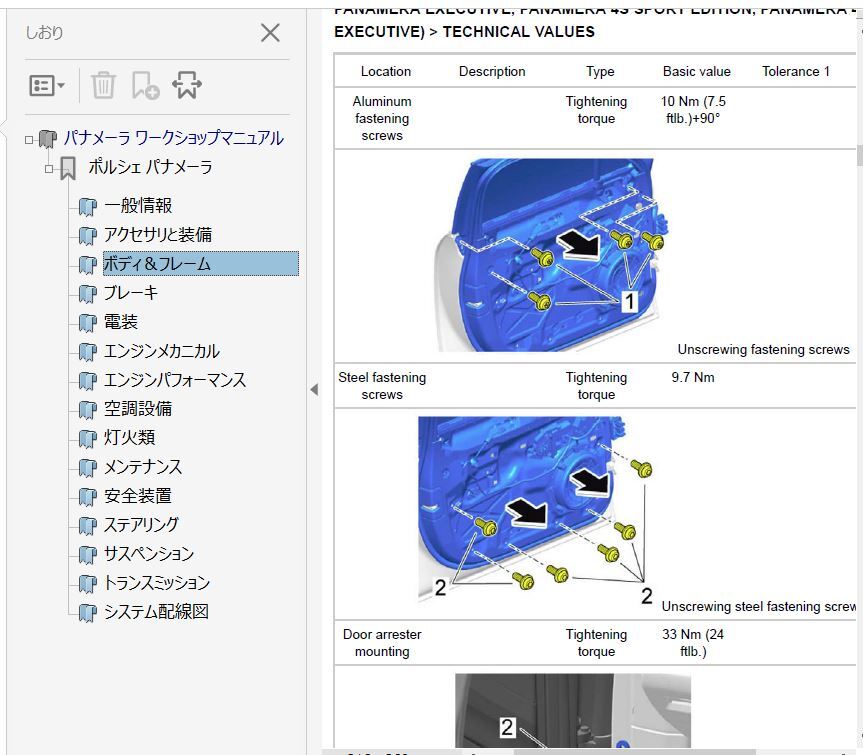Click the 'TECHNICAL VALUES' heading text
863x755 pixels.
(x=518, y=32)
